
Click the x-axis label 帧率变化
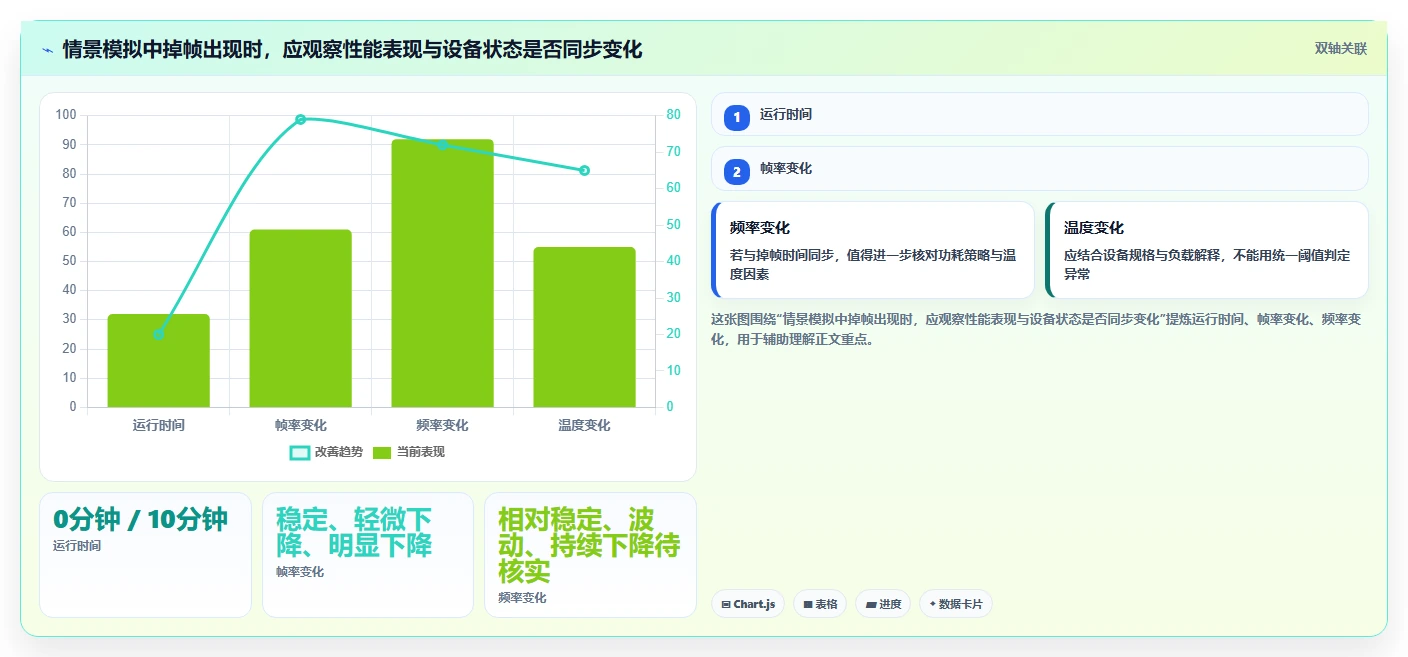tap(300, 425)
